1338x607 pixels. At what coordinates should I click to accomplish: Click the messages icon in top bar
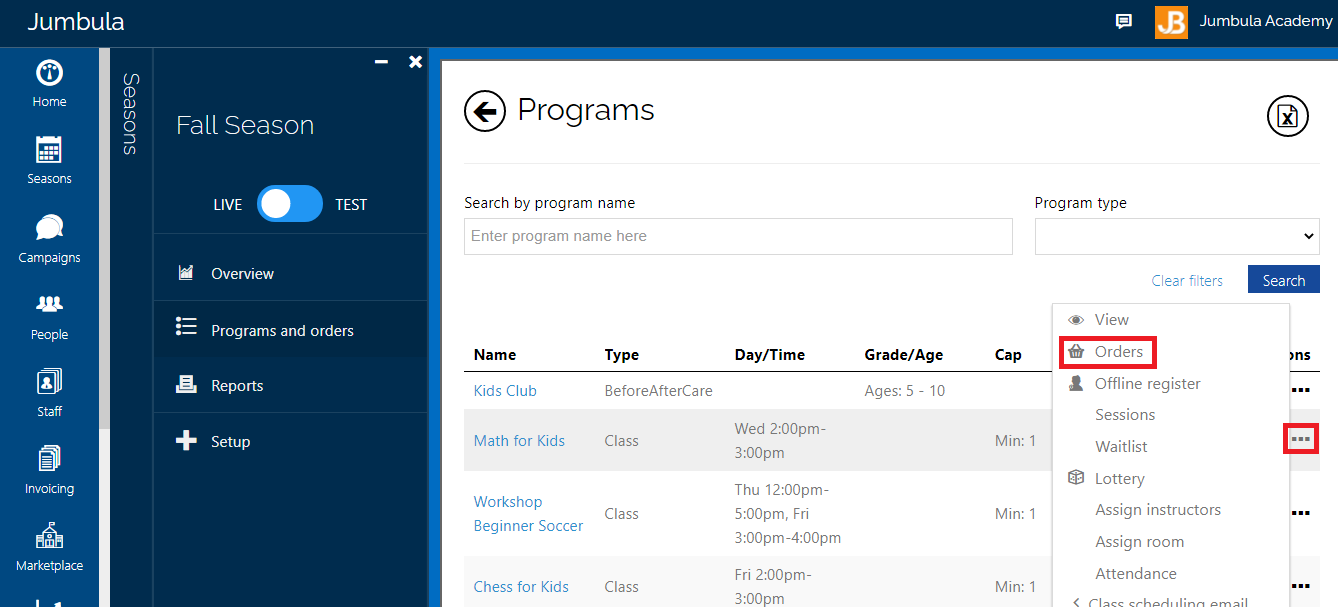tap(1124, 21)
